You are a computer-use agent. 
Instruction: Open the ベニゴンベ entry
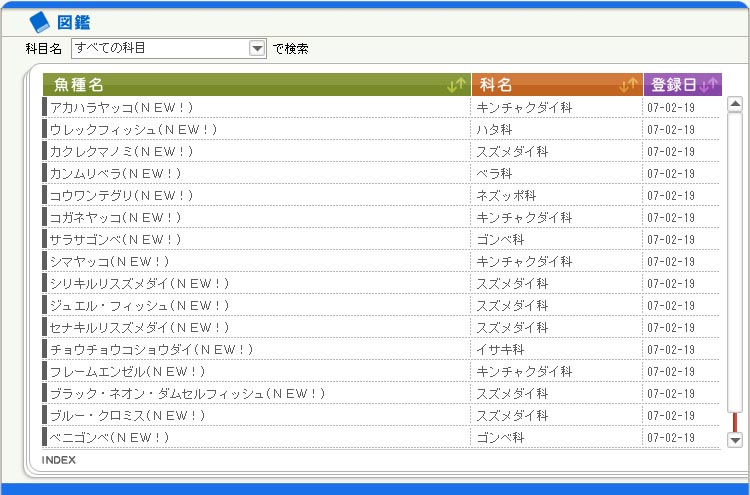(x=110, y=437)
